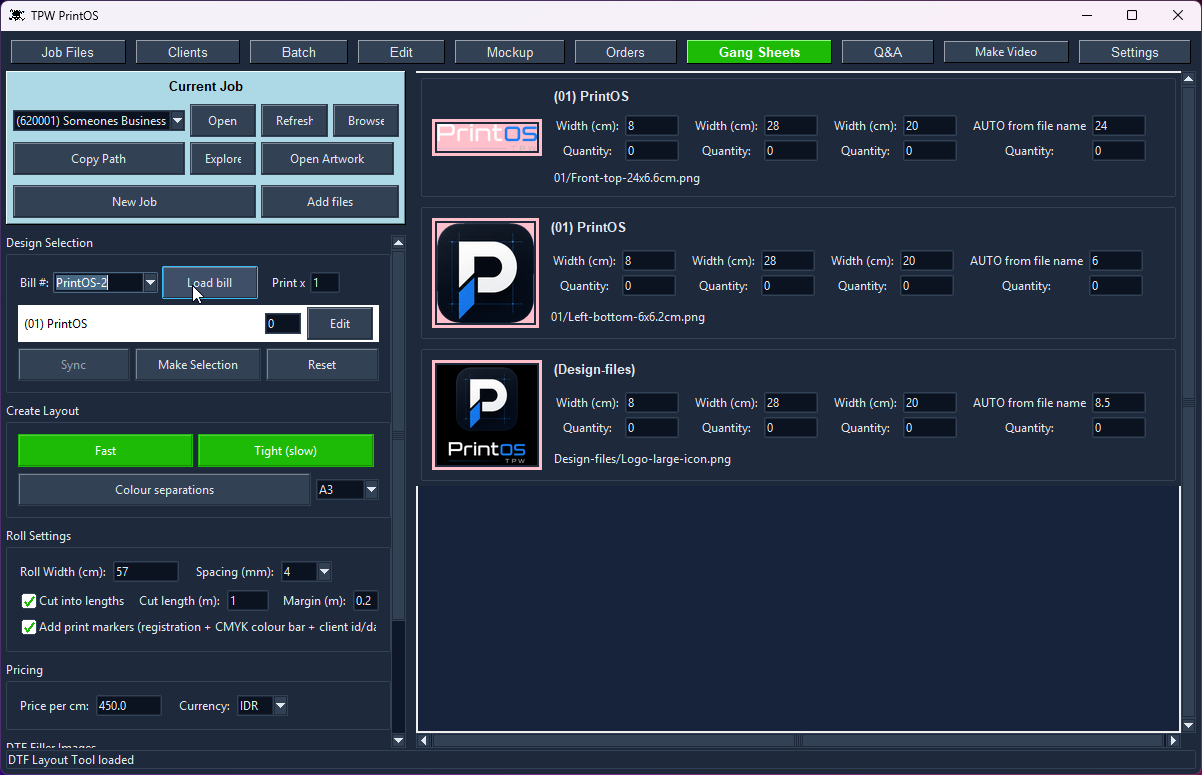Image resolution: width=1202 pixels, height=775 pixels.
Task: Open the Spacing (mm) dropdown
Action: (x=324, y=572)
